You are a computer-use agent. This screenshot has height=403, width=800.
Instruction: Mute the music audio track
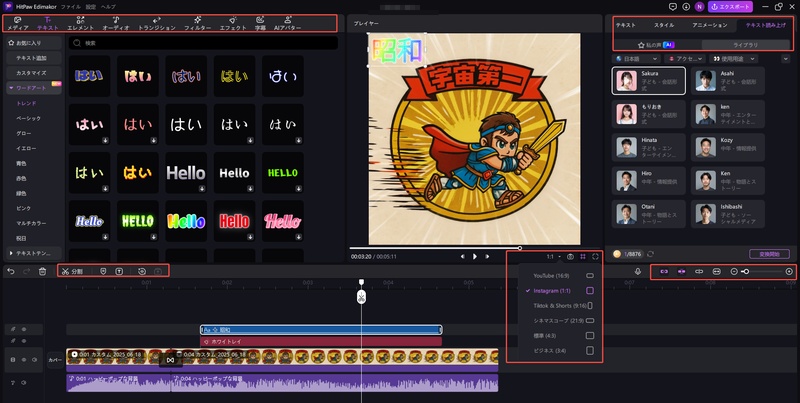[24, 383]
